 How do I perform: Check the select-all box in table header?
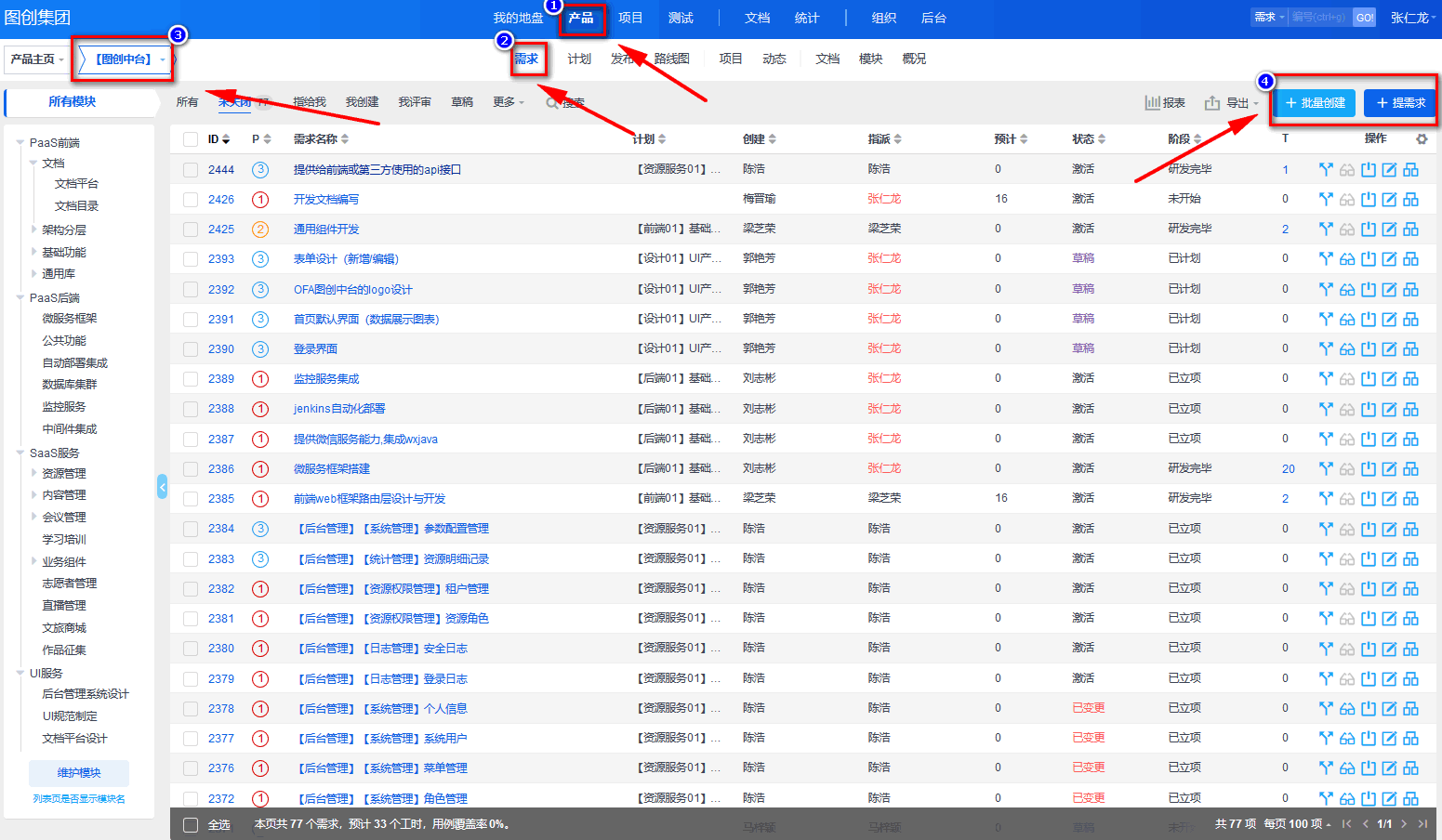[x=191, y=139]
